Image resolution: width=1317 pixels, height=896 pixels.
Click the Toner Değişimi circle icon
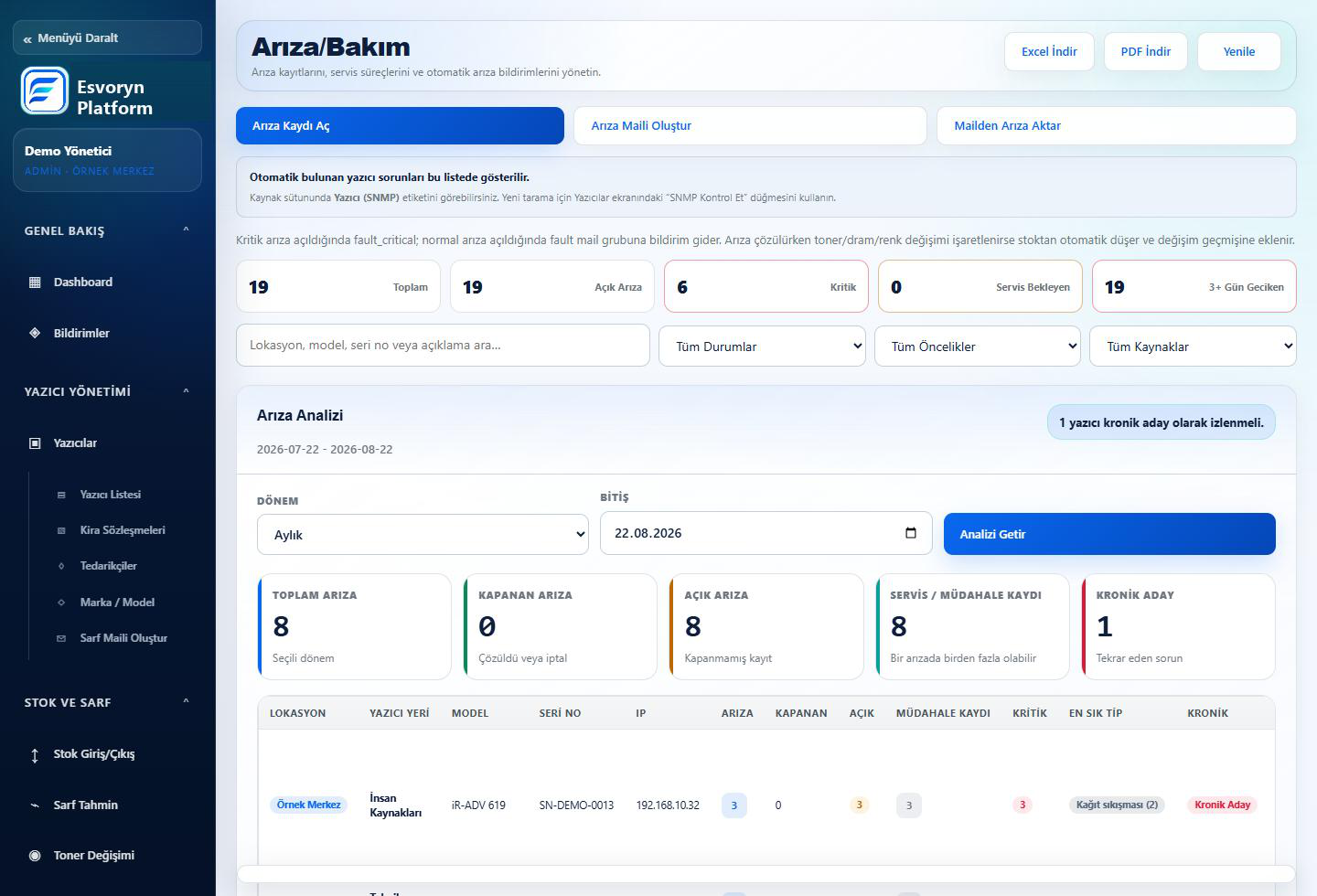click(x=35, y=856)
